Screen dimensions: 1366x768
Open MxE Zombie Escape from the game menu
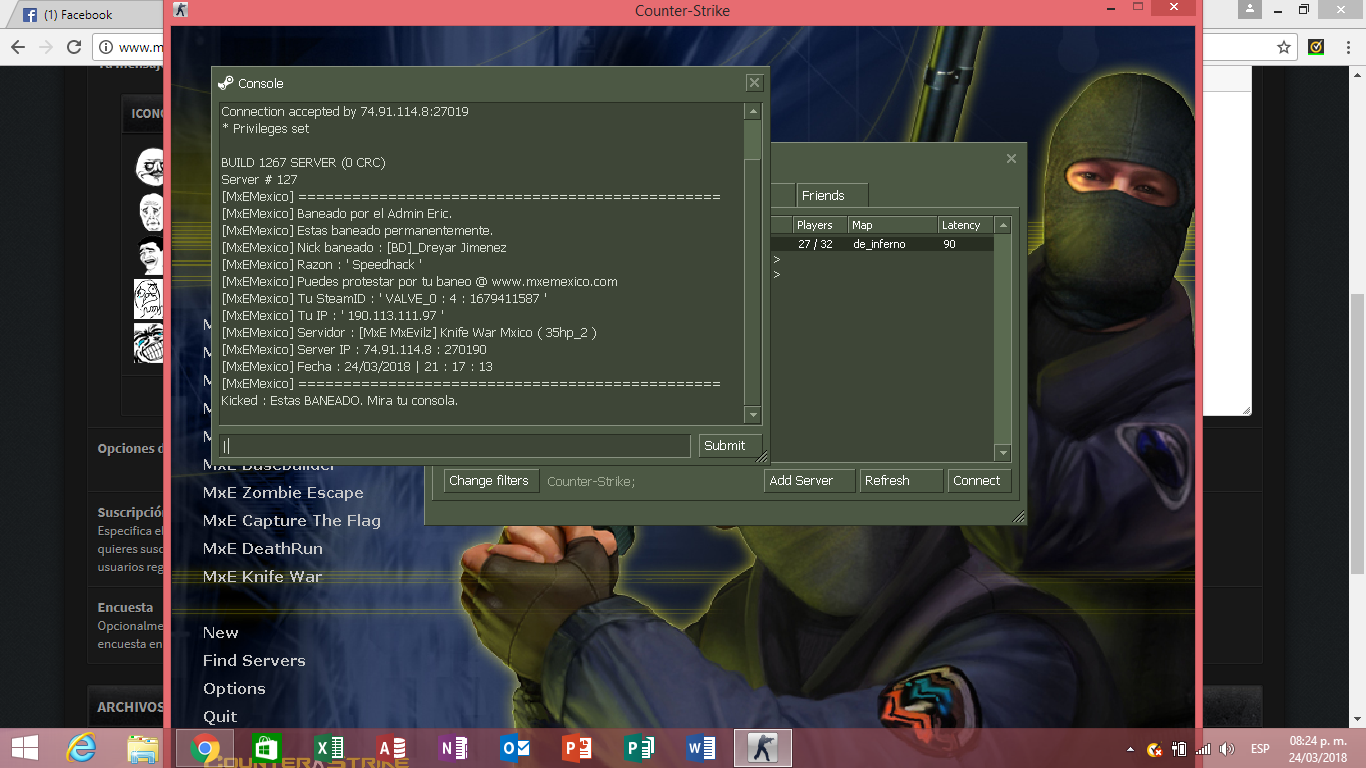click(283, 493)
